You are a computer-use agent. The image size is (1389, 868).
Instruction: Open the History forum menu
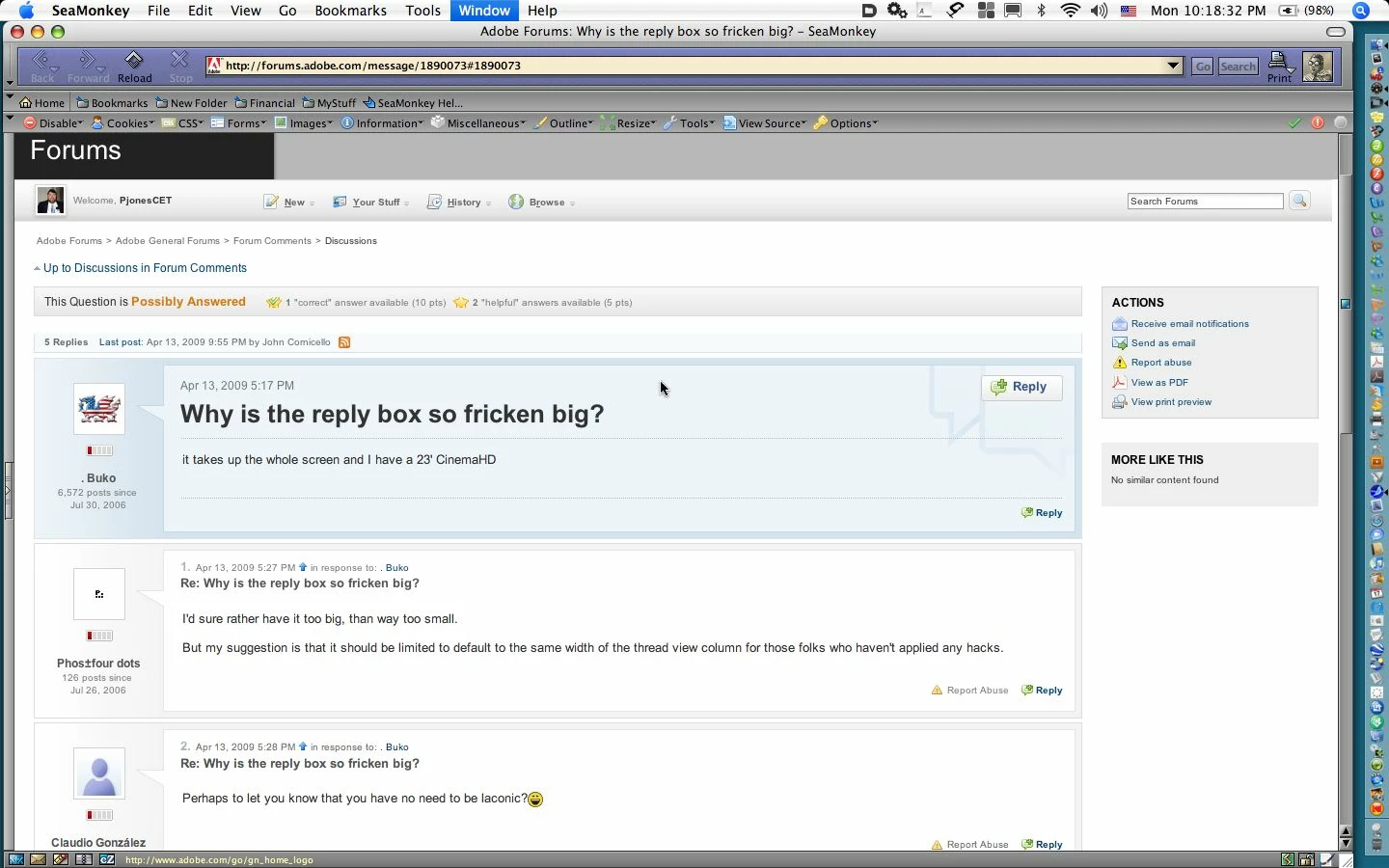[x=459, y=203]
